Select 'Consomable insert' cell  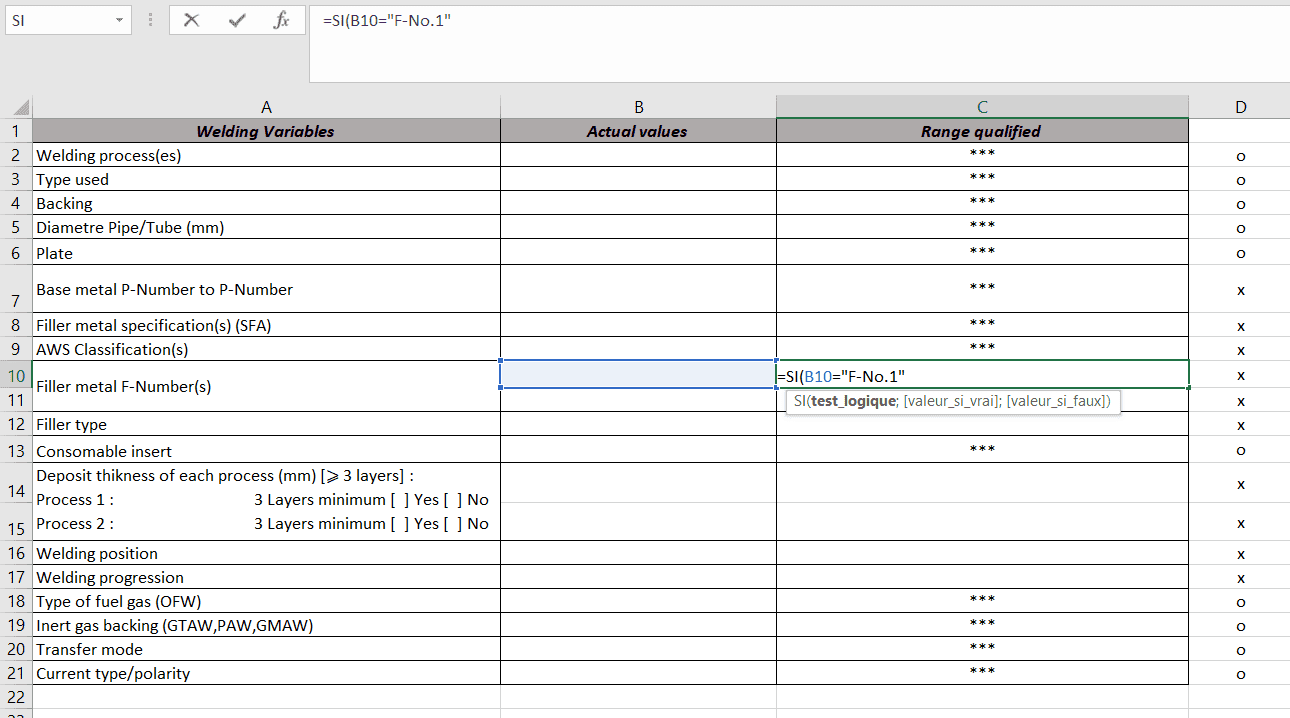pyautogui.click(x=266, y=450)
